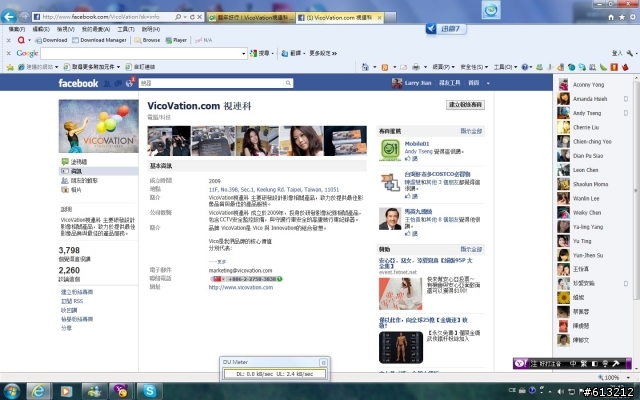Click the browser Back arrow button
The height and width of the screenshot is (400, 640).
click(9, 17)
